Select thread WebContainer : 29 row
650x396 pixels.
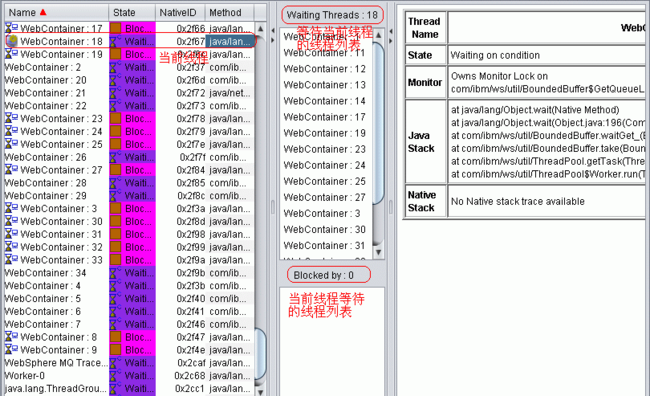pyautogui.click(x=129, y=195)
